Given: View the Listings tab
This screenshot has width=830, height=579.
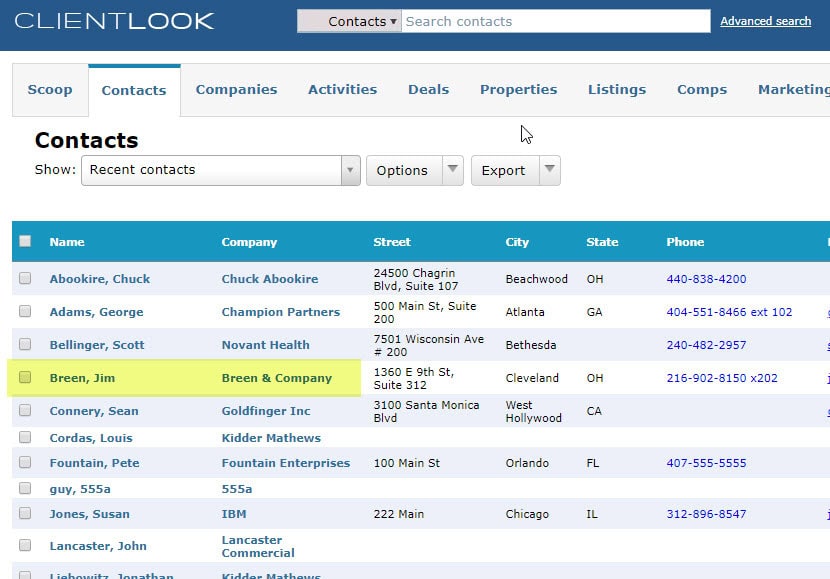Looking at the screenshot, I should tap(617, 89).
